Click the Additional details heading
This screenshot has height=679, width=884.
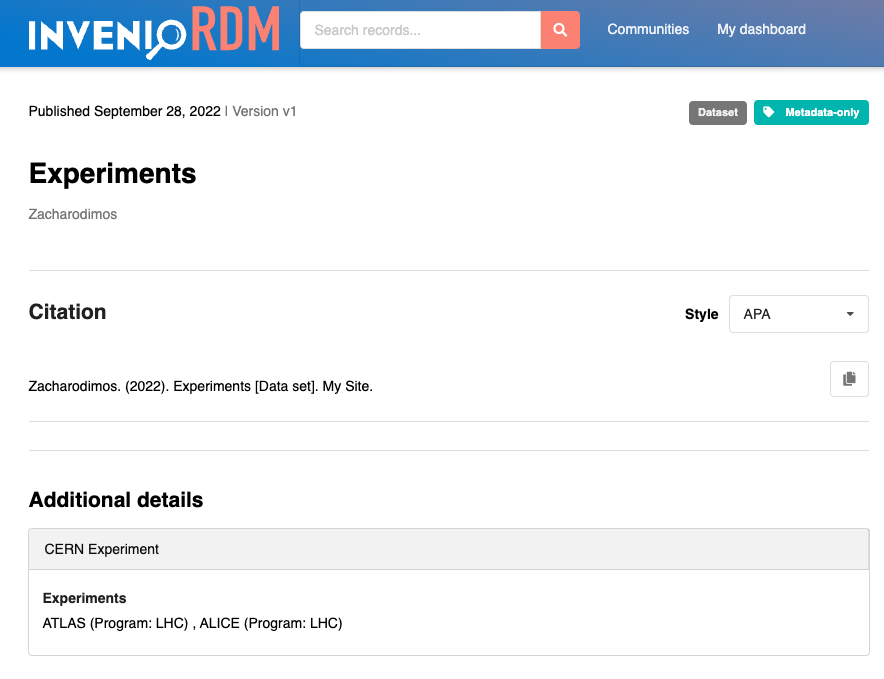tap(116, 500)
